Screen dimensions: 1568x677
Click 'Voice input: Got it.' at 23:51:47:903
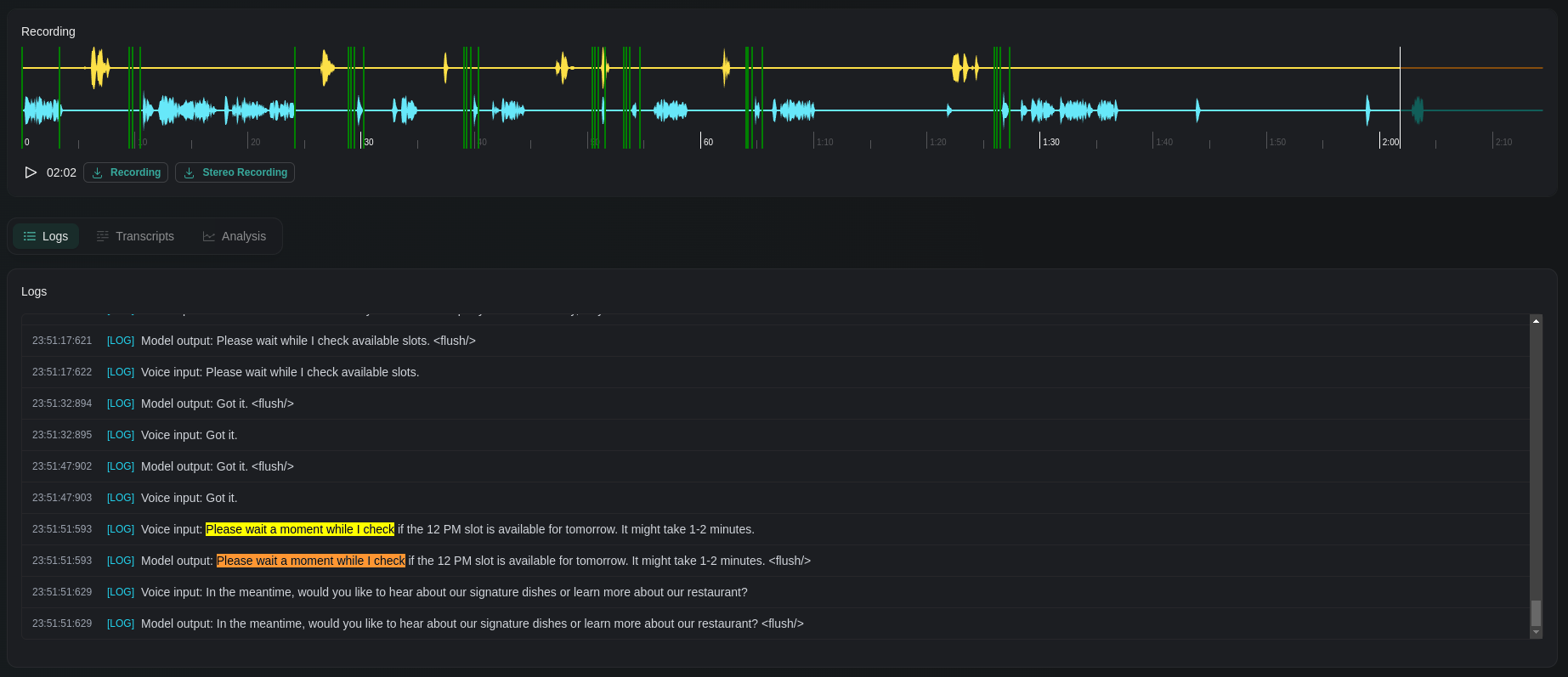point(190,498)
